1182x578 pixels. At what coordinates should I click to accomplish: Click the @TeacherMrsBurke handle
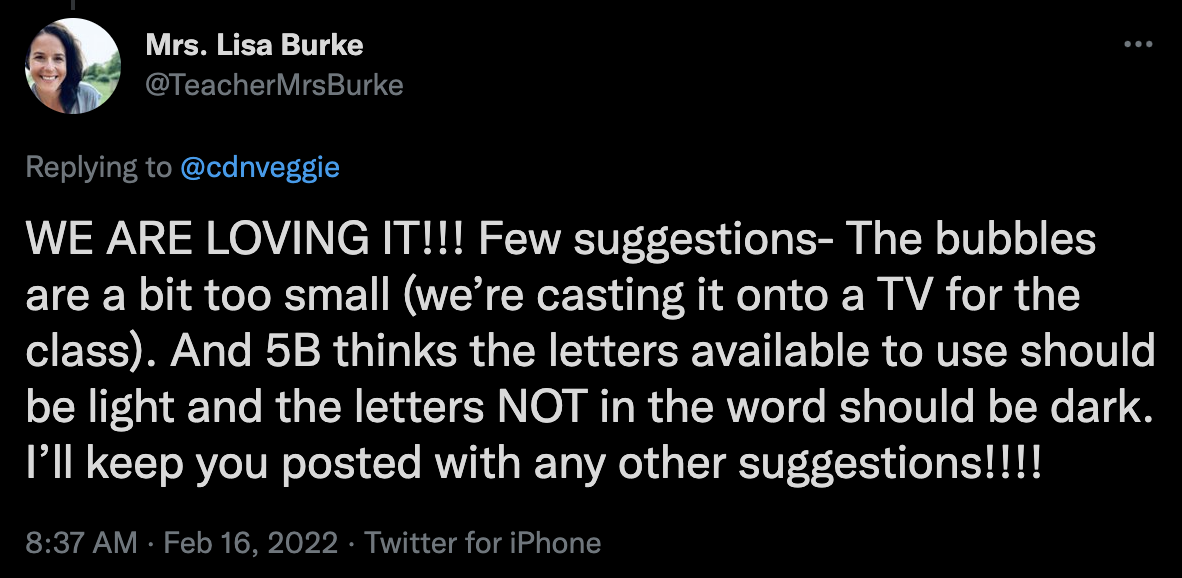click(274, 86)
